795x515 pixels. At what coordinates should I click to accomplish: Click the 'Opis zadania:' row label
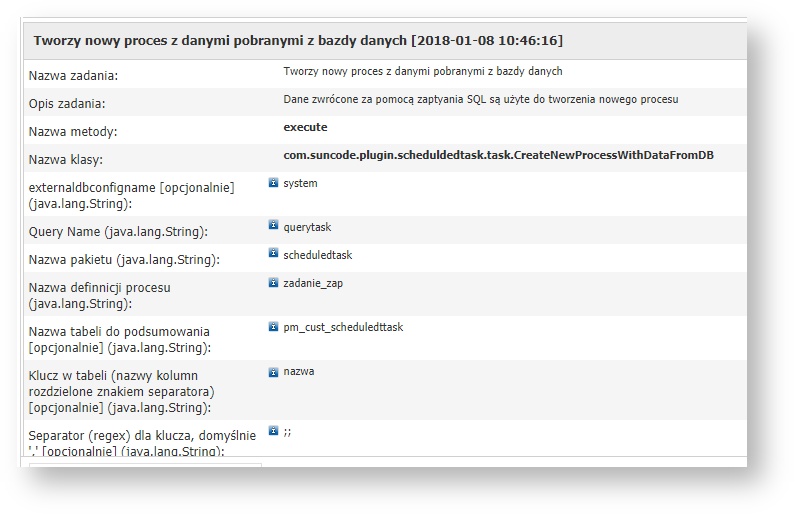pos(67,104)
